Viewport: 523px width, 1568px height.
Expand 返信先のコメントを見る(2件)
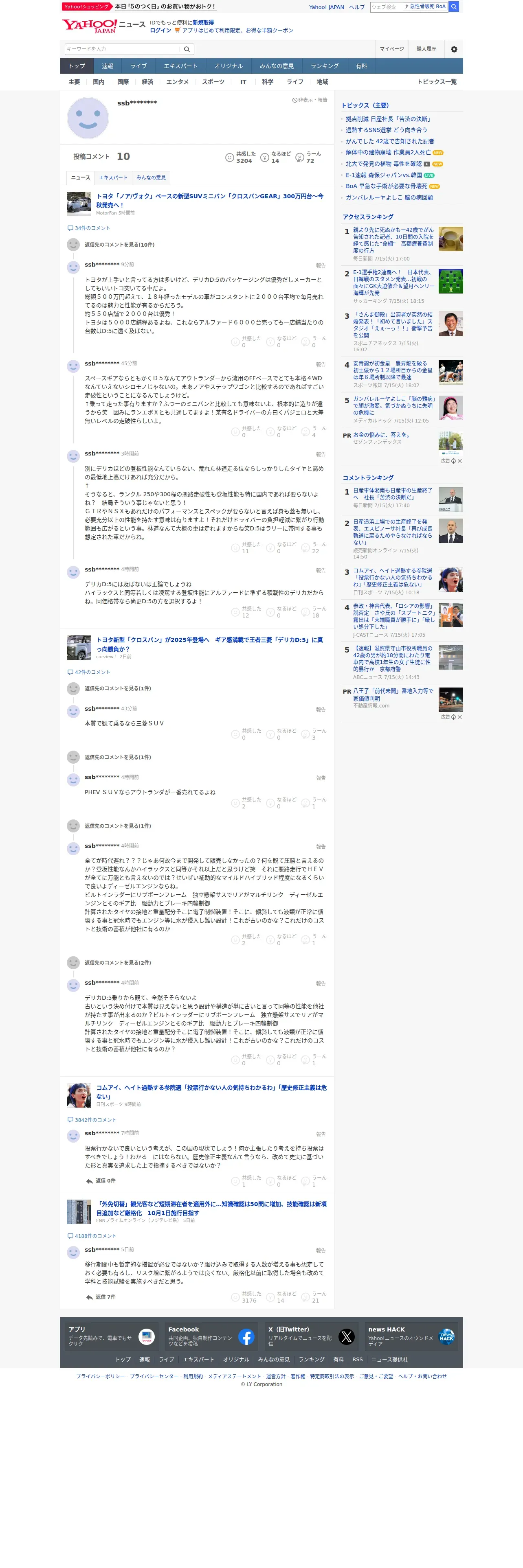[x=117, y=963]
